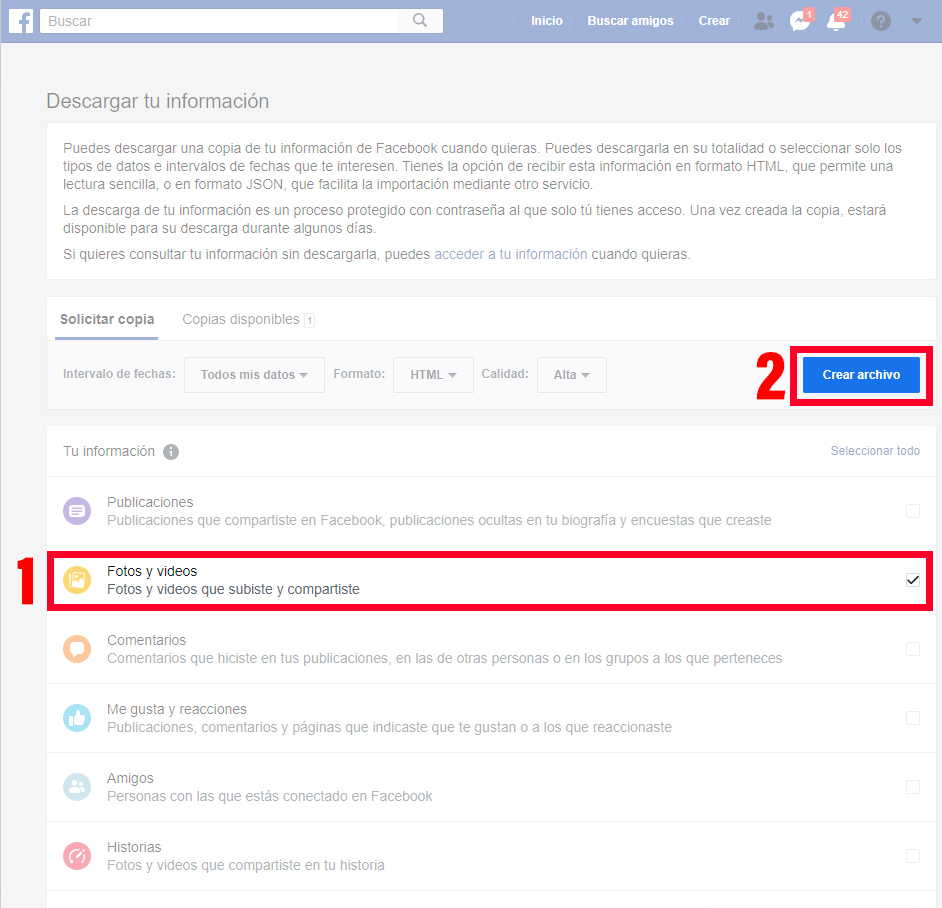Click the Formato label
This screenshot has width=942, height=908.
(x=359, y=374)
